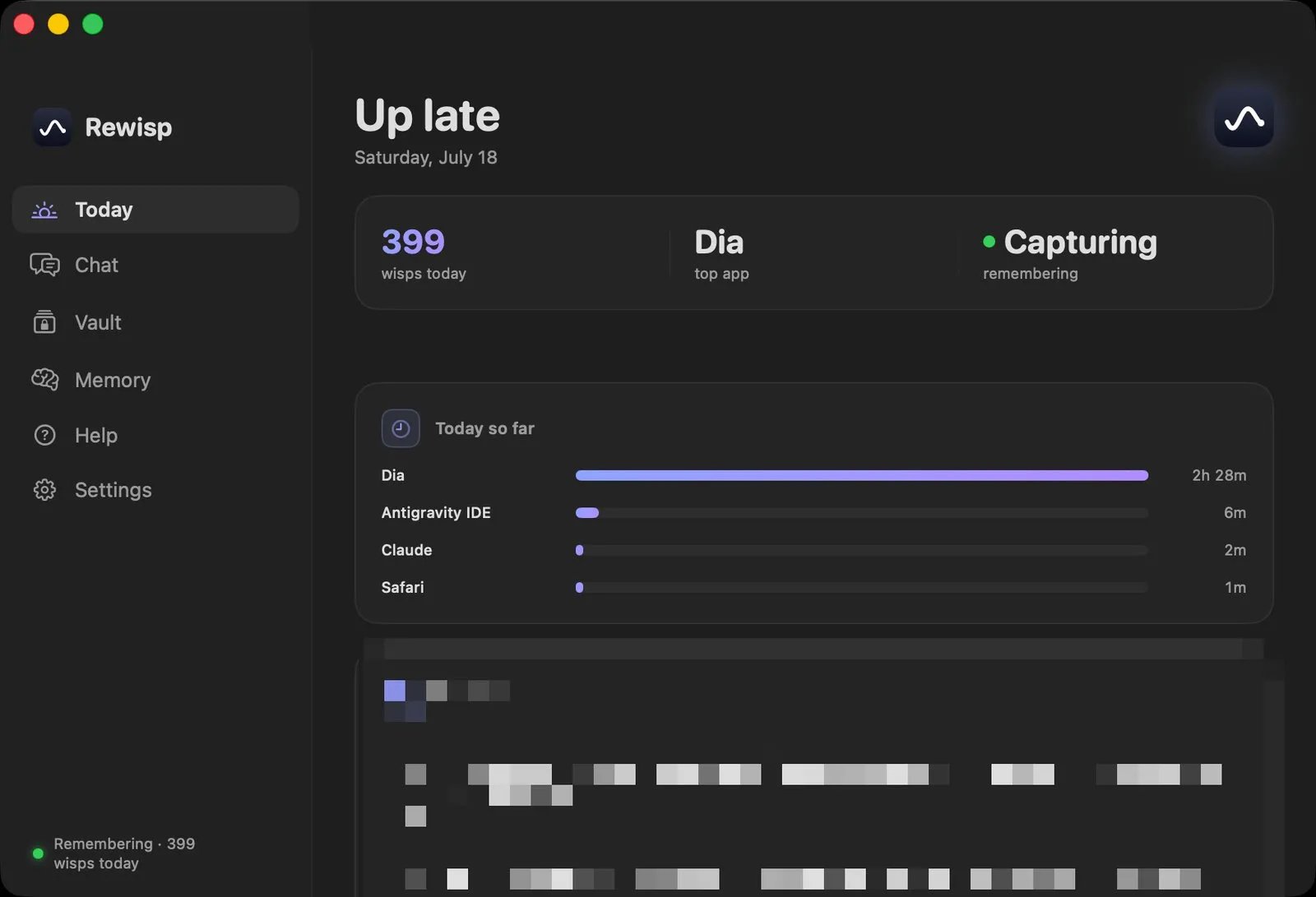Click the Antigravity IDE usage bar

tap(862, 513)
